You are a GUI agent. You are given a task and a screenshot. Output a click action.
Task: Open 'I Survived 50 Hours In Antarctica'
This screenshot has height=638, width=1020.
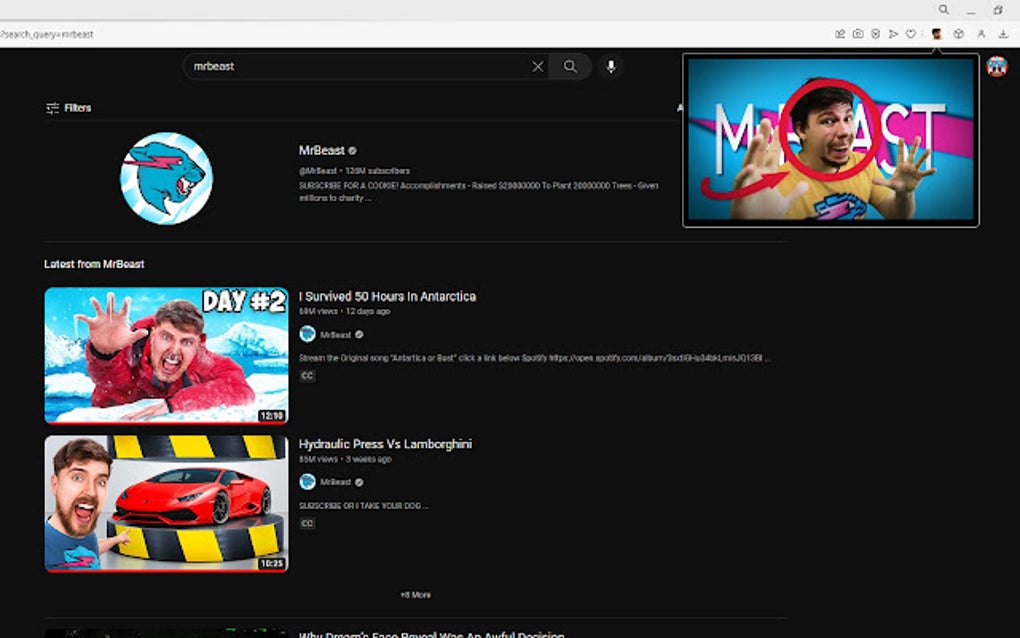[389, 296]
